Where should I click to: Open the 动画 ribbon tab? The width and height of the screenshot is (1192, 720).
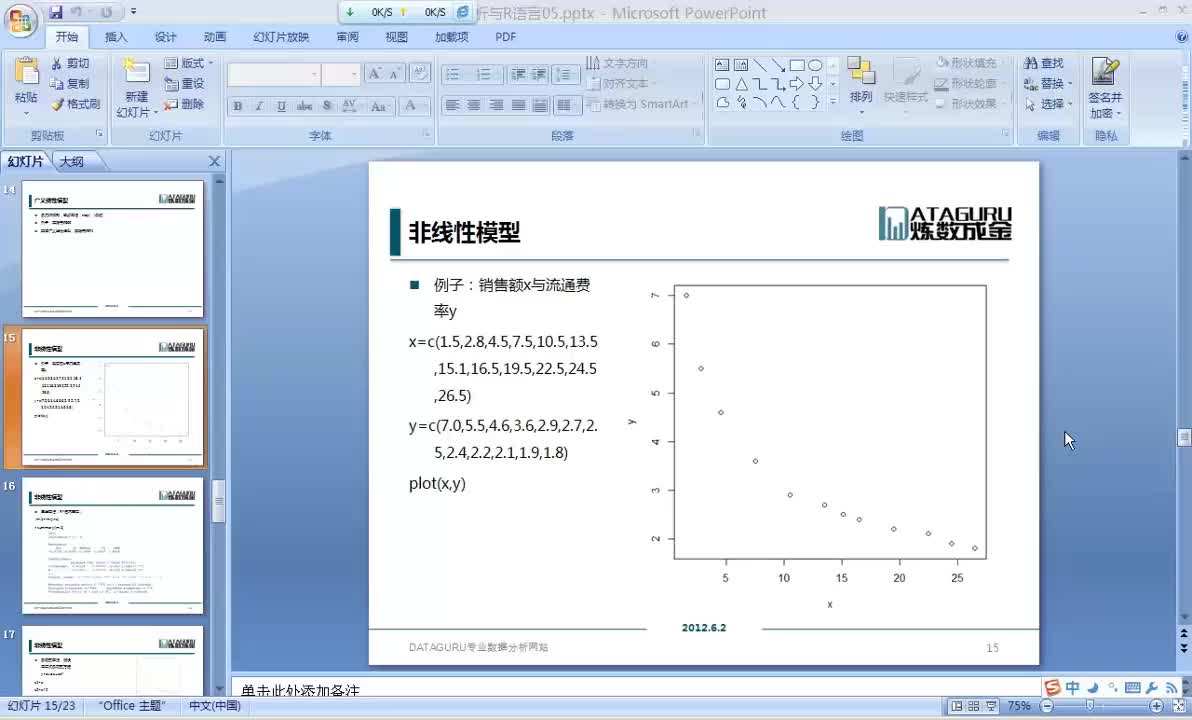point(214,36)
